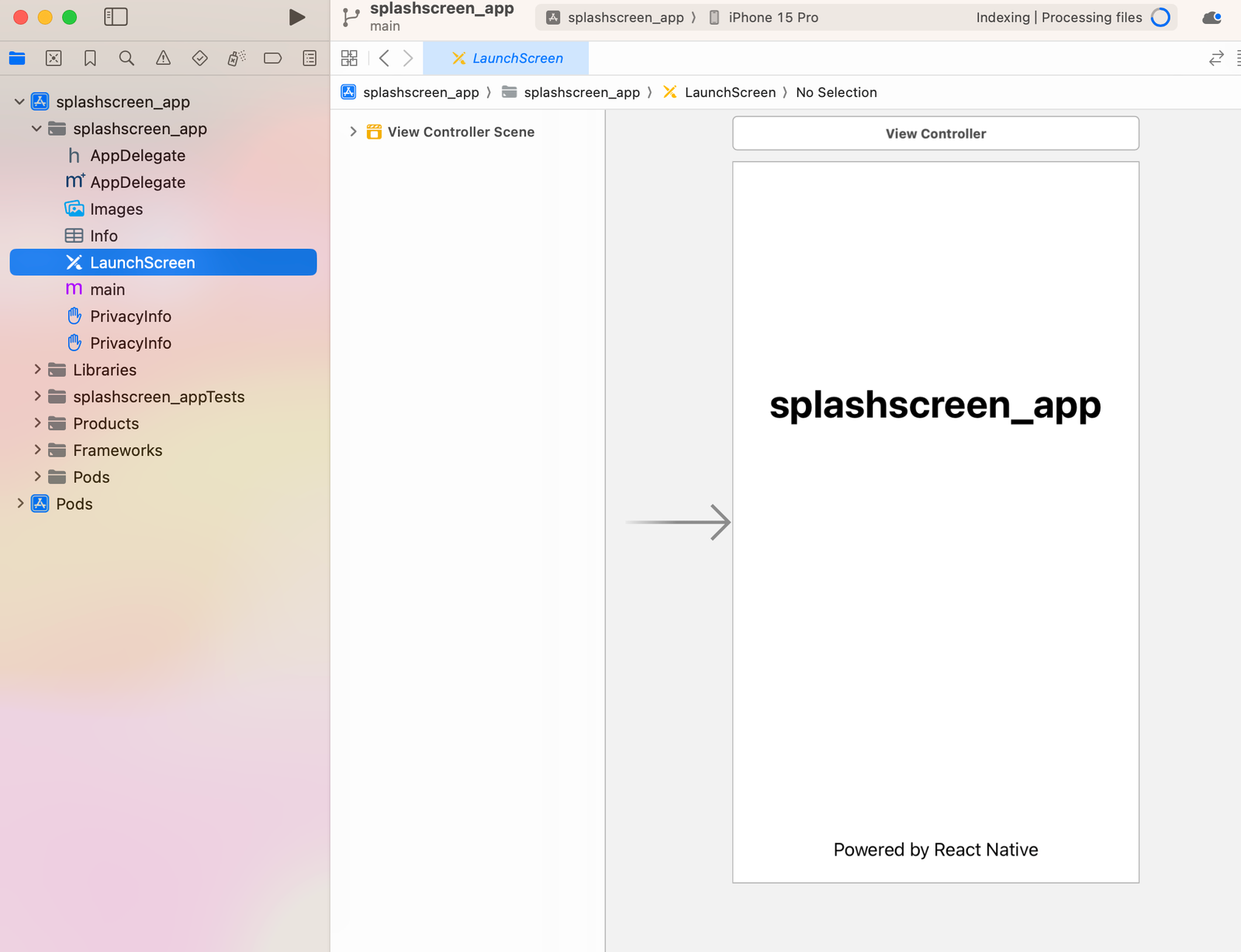Open the Breakpoint navigator tag icon
This screenshot has height=952, width=1241.
click(272, 57)
